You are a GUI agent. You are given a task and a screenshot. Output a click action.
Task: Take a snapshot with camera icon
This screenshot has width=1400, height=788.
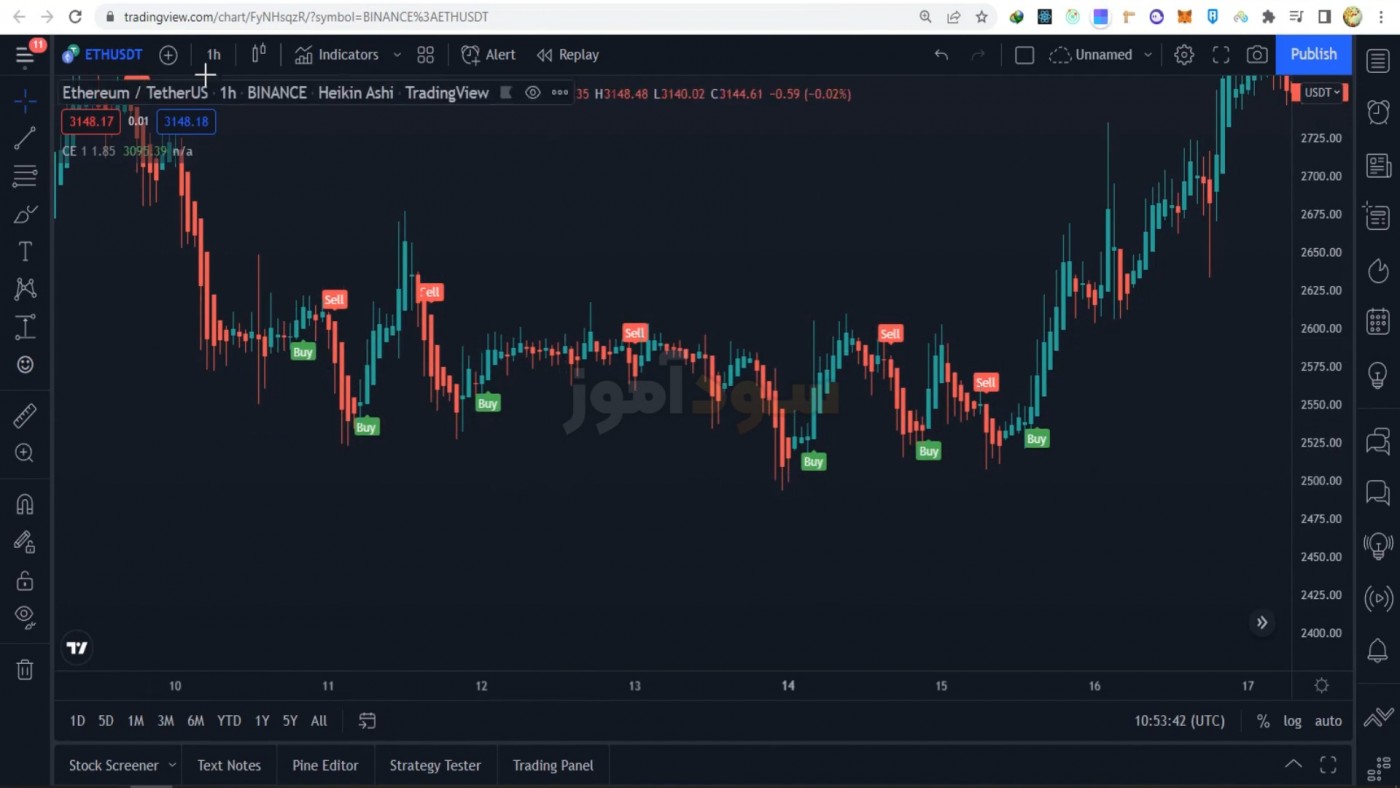tap(1257, 55)
